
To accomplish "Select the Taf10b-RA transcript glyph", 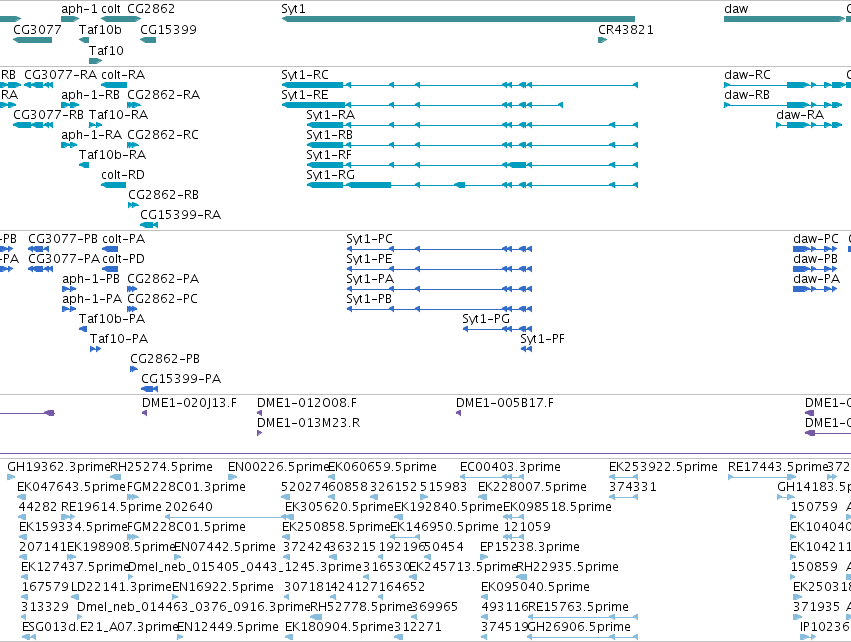I will [x=84, y=165].
